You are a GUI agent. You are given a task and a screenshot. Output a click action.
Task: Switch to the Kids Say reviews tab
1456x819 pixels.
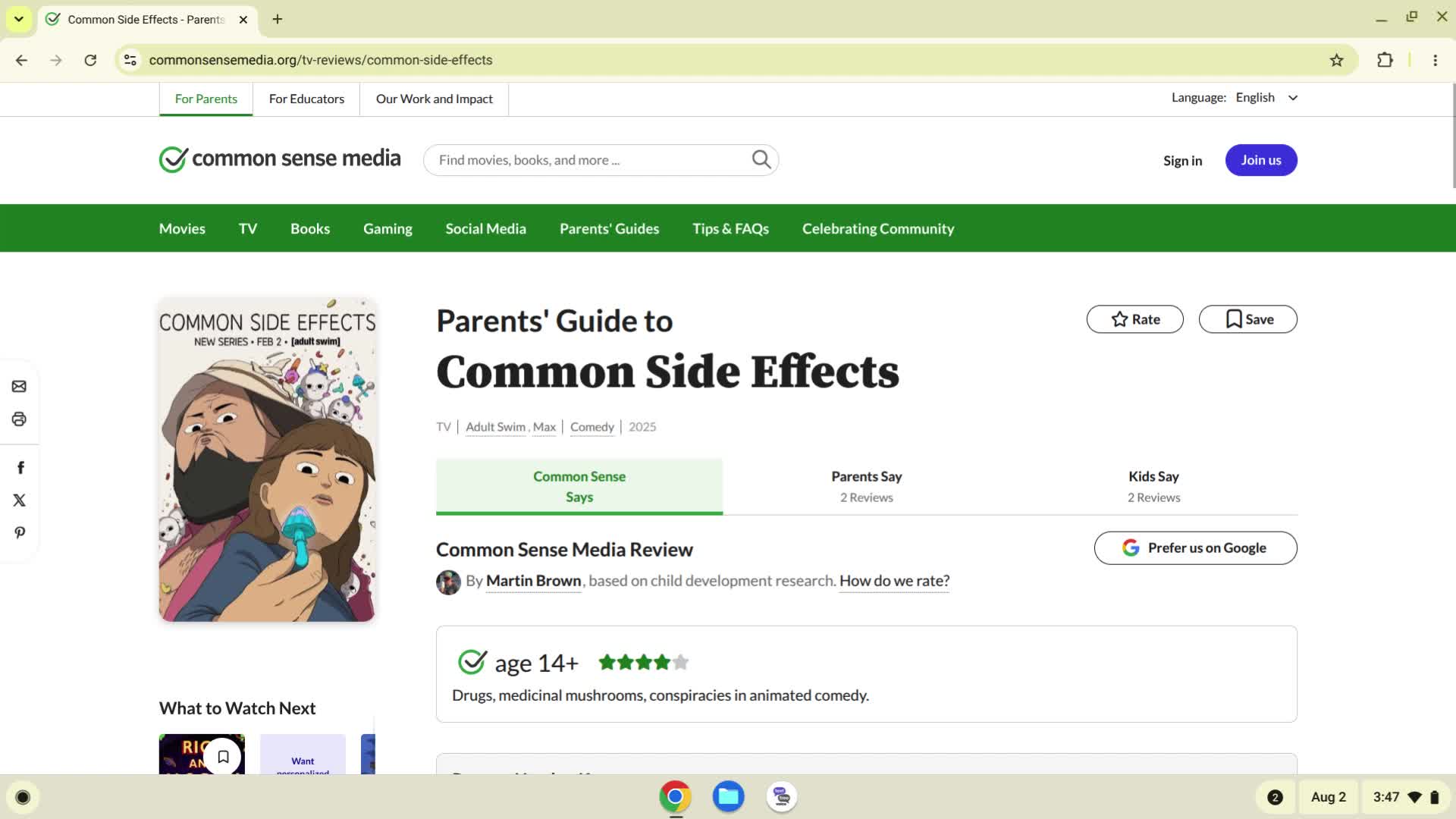(1153, 487)
